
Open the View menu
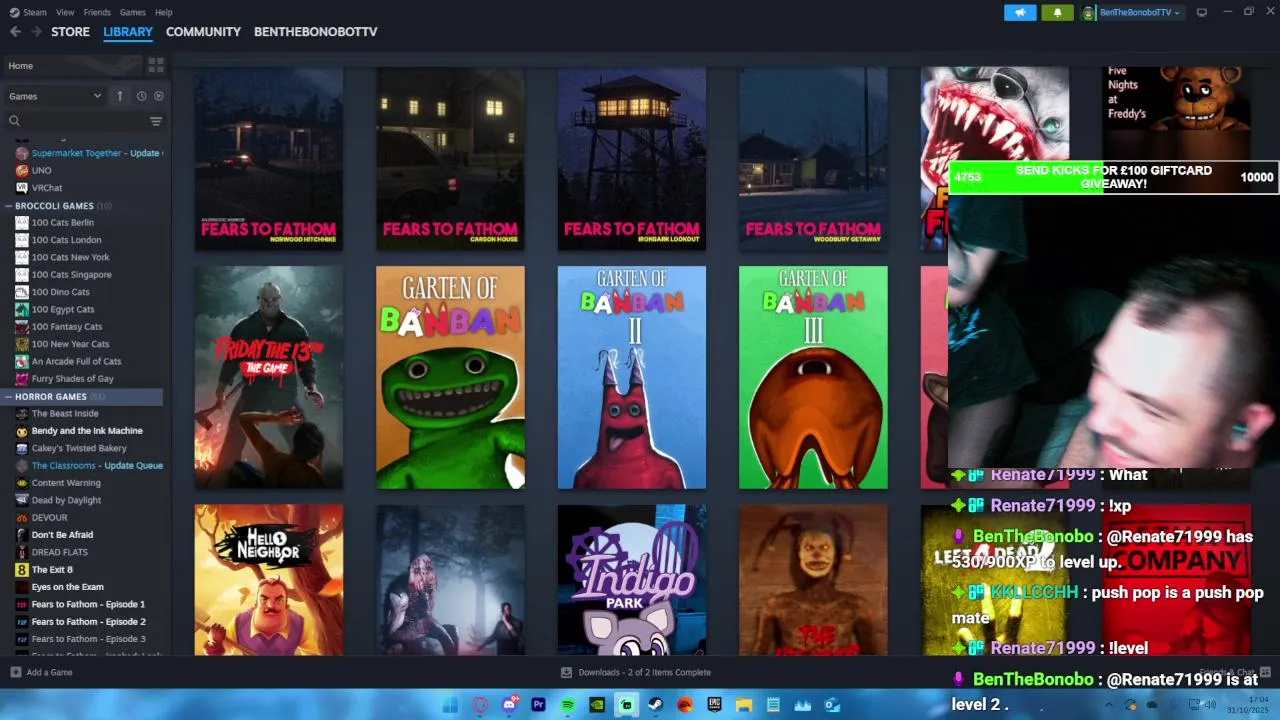tap(65, 12)
